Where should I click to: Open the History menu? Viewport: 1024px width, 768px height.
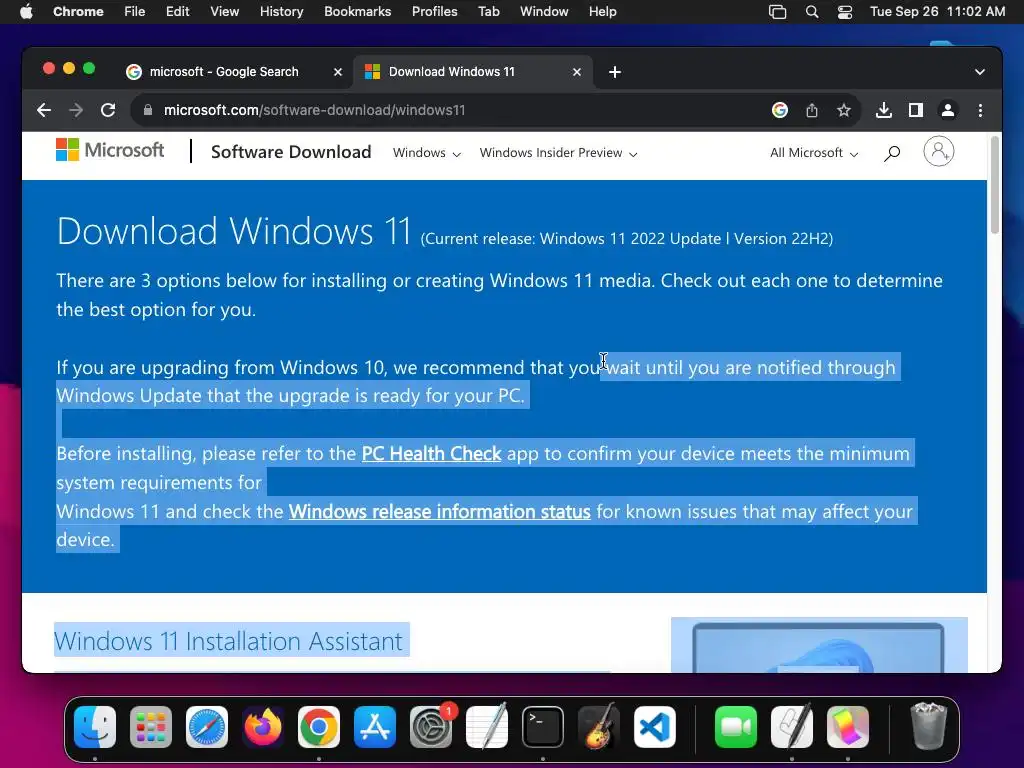pos(281,12)
